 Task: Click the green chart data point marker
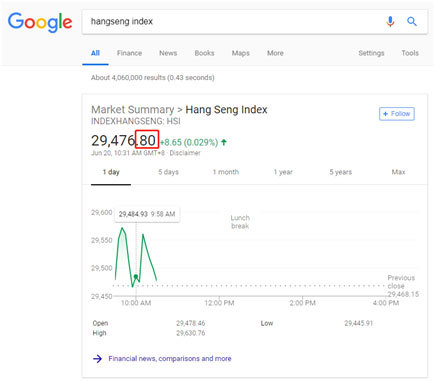(136, 276)
